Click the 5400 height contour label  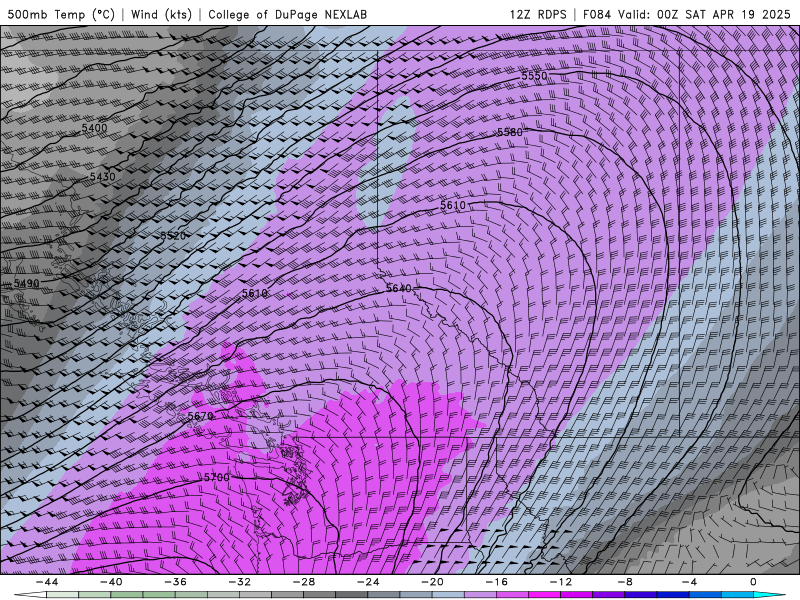(x=94, y=128)
